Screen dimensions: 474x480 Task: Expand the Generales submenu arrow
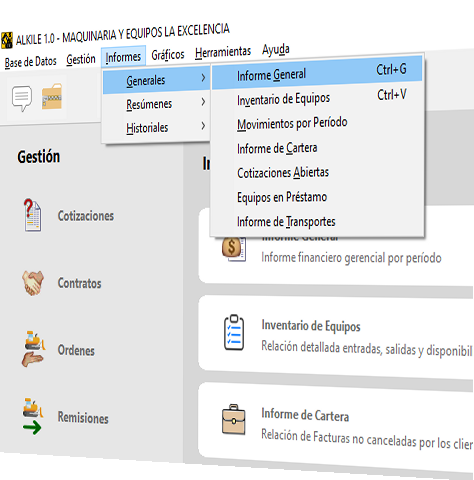click(203, 78)
